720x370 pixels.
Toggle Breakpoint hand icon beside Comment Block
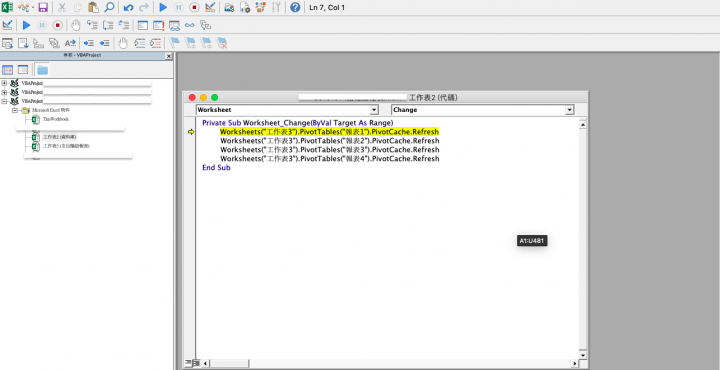click(x=123, y=43)
